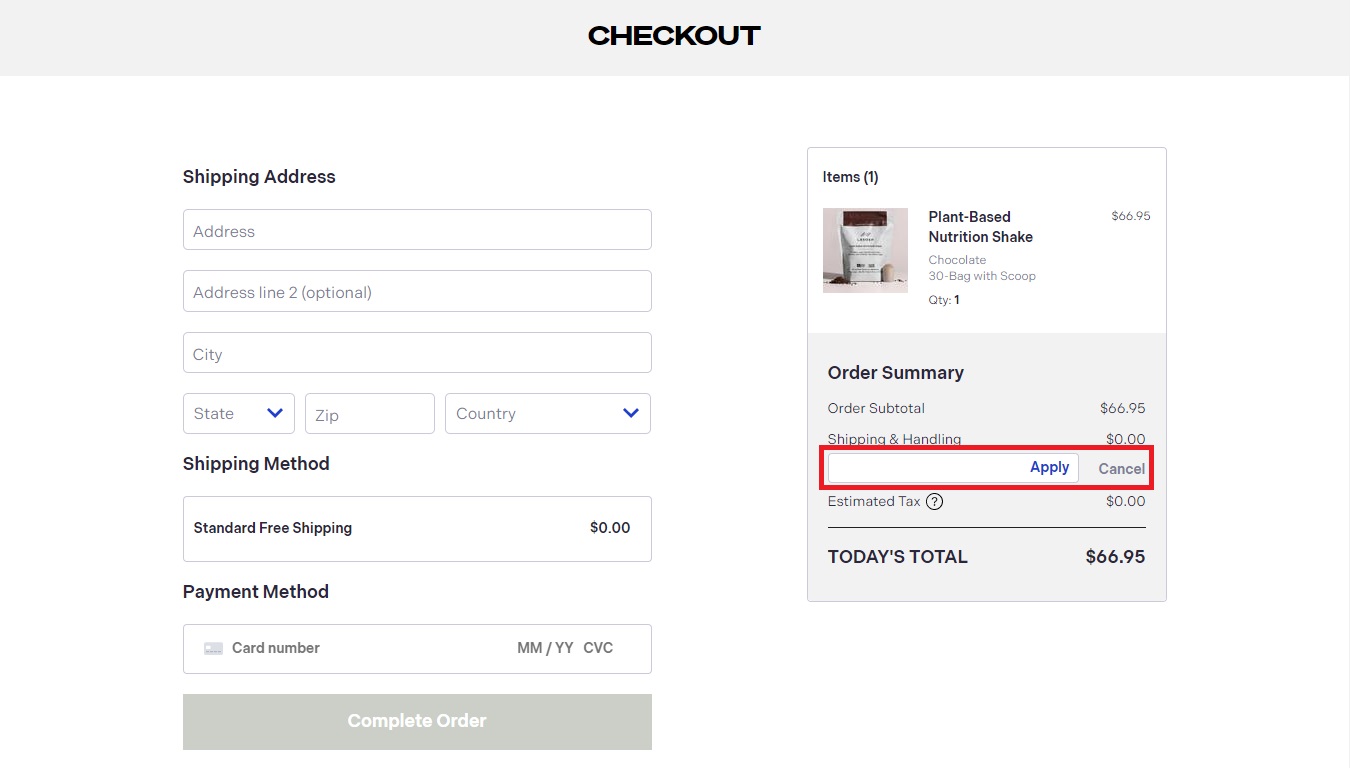Select the Standard Free Shipping option
Screen dimensions: 1350x768
click(417, 528)
